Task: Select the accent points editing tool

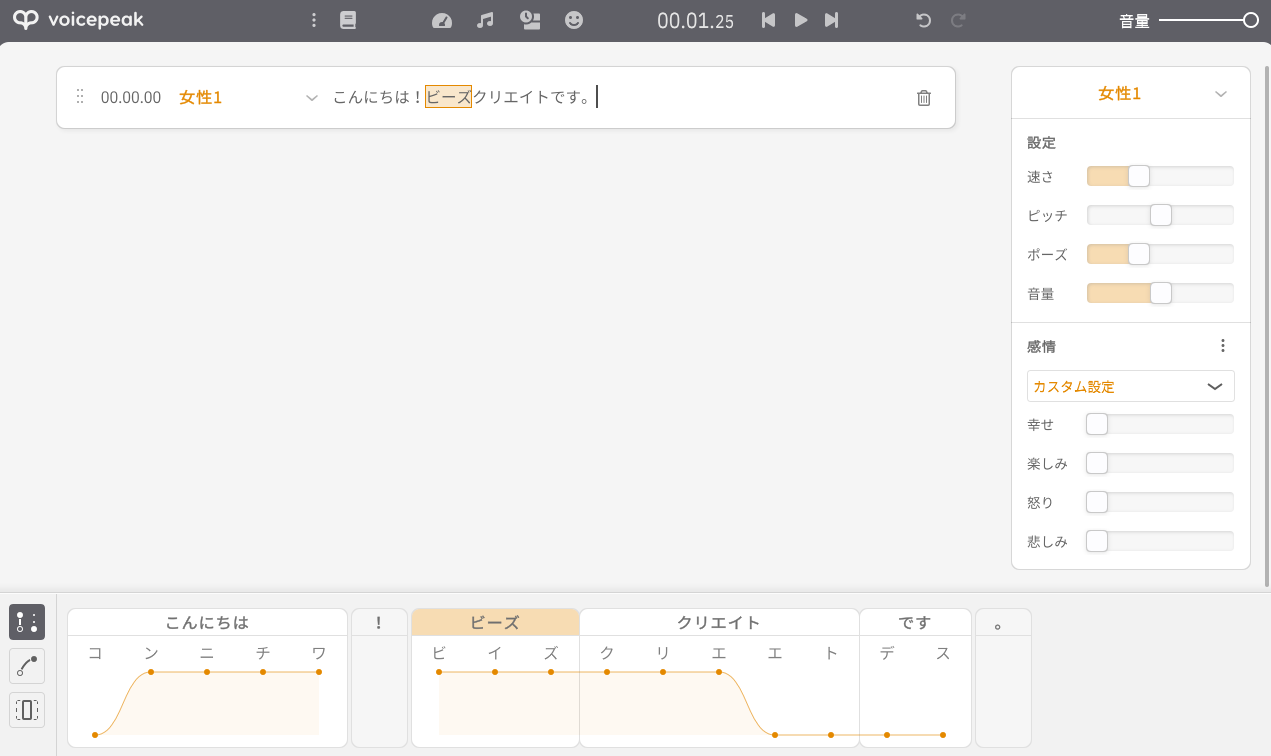Action: click(x=27, y=622)
